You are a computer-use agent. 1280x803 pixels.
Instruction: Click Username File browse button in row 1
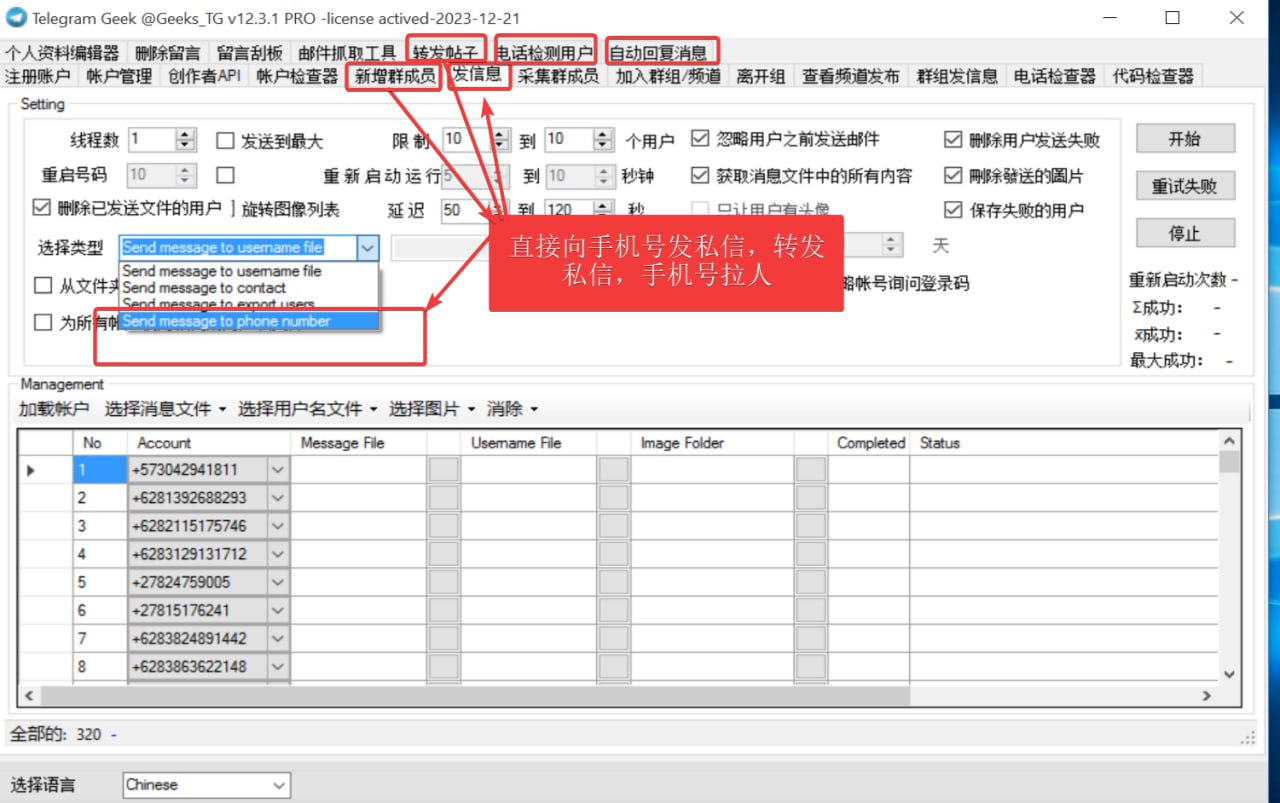pyautogui.click(x=614, y=469)
